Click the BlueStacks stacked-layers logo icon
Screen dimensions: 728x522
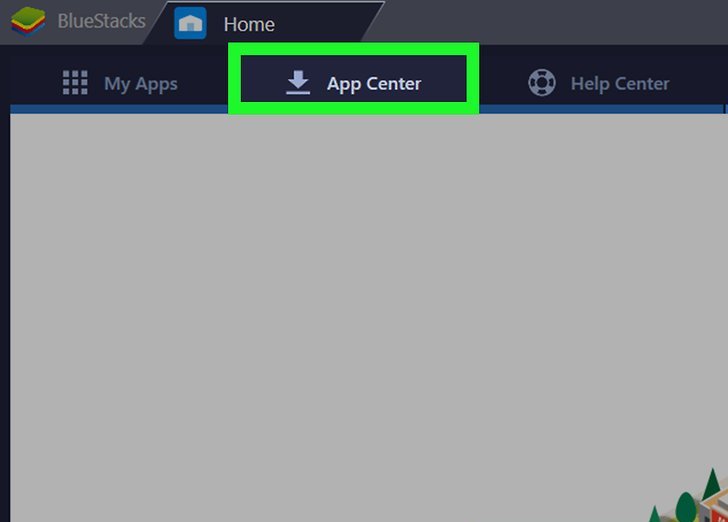click(28, 21)
